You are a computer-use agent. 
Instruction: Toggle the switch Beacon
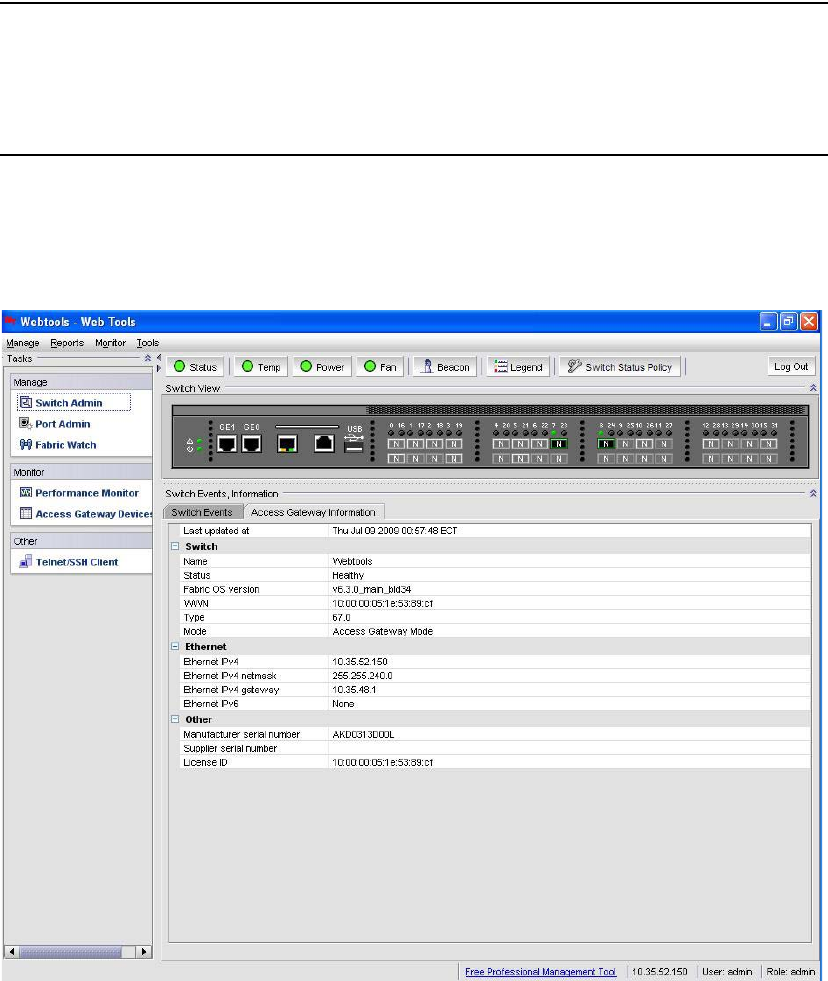pyautogui.click(x=445, y=367)
